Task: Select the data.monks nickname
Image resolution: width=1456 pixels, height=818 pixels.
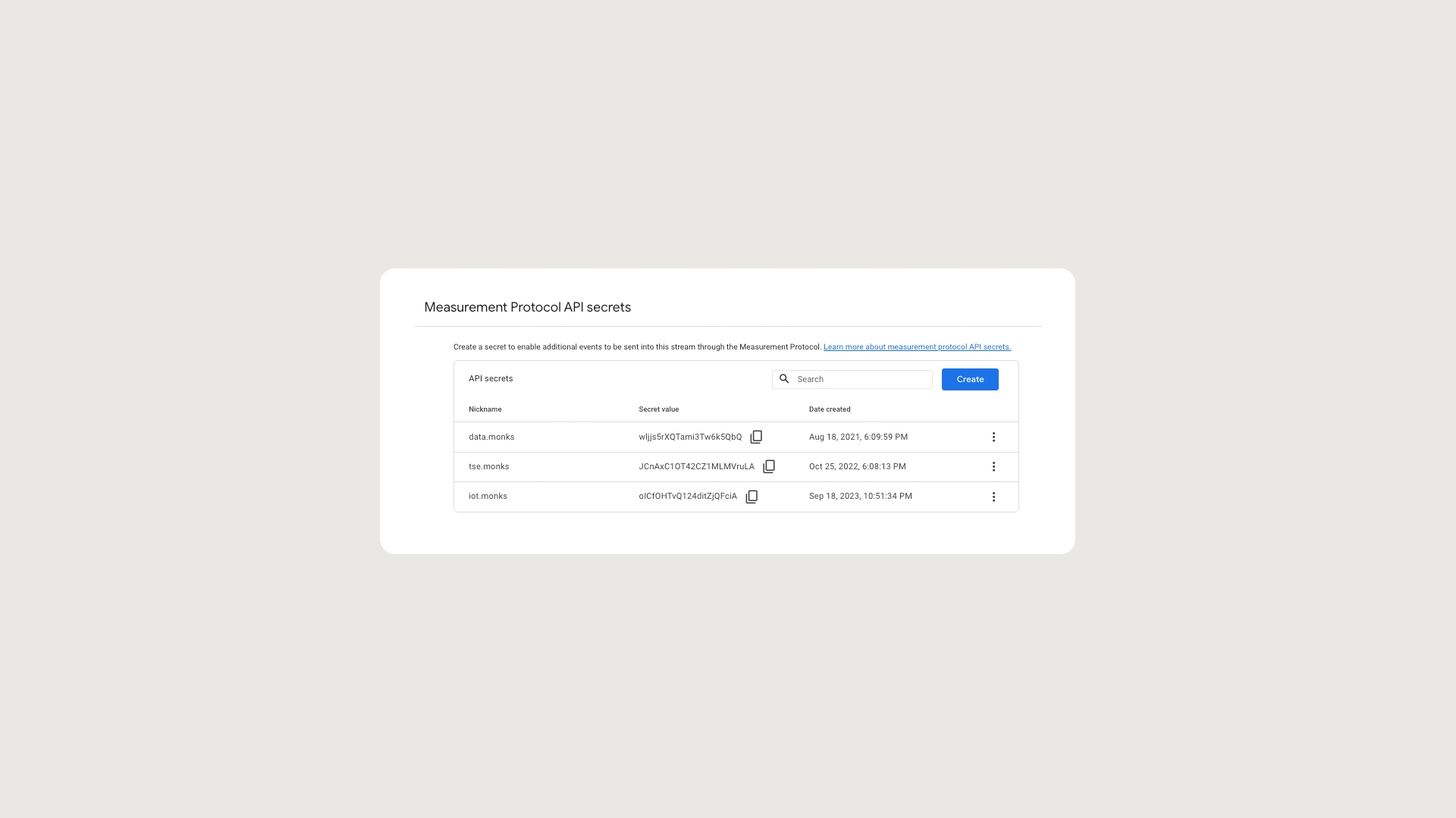Action: (491, 437)
